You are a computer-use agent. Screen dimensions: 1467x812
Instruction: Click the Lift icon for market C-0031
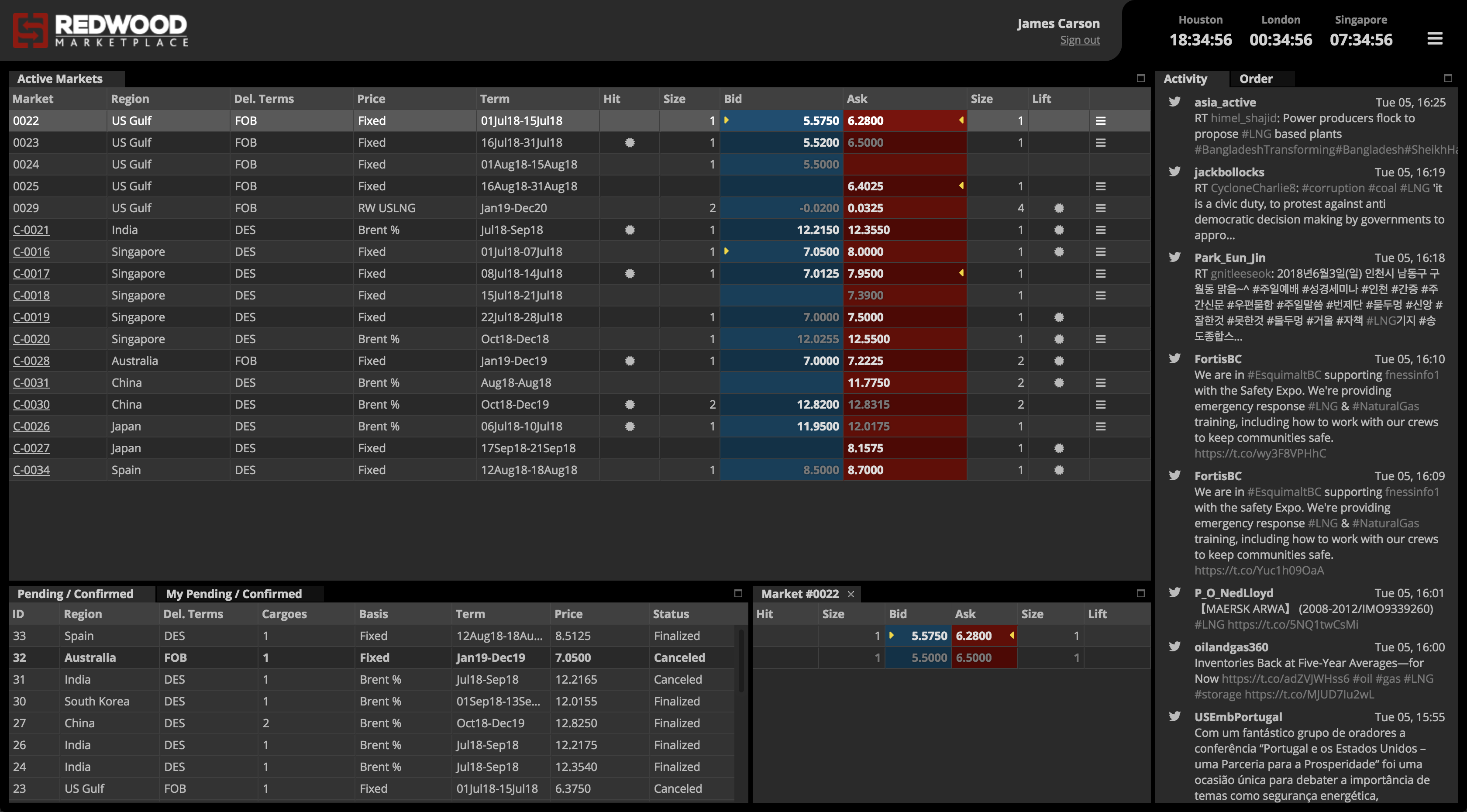[x=1059, y=383]
